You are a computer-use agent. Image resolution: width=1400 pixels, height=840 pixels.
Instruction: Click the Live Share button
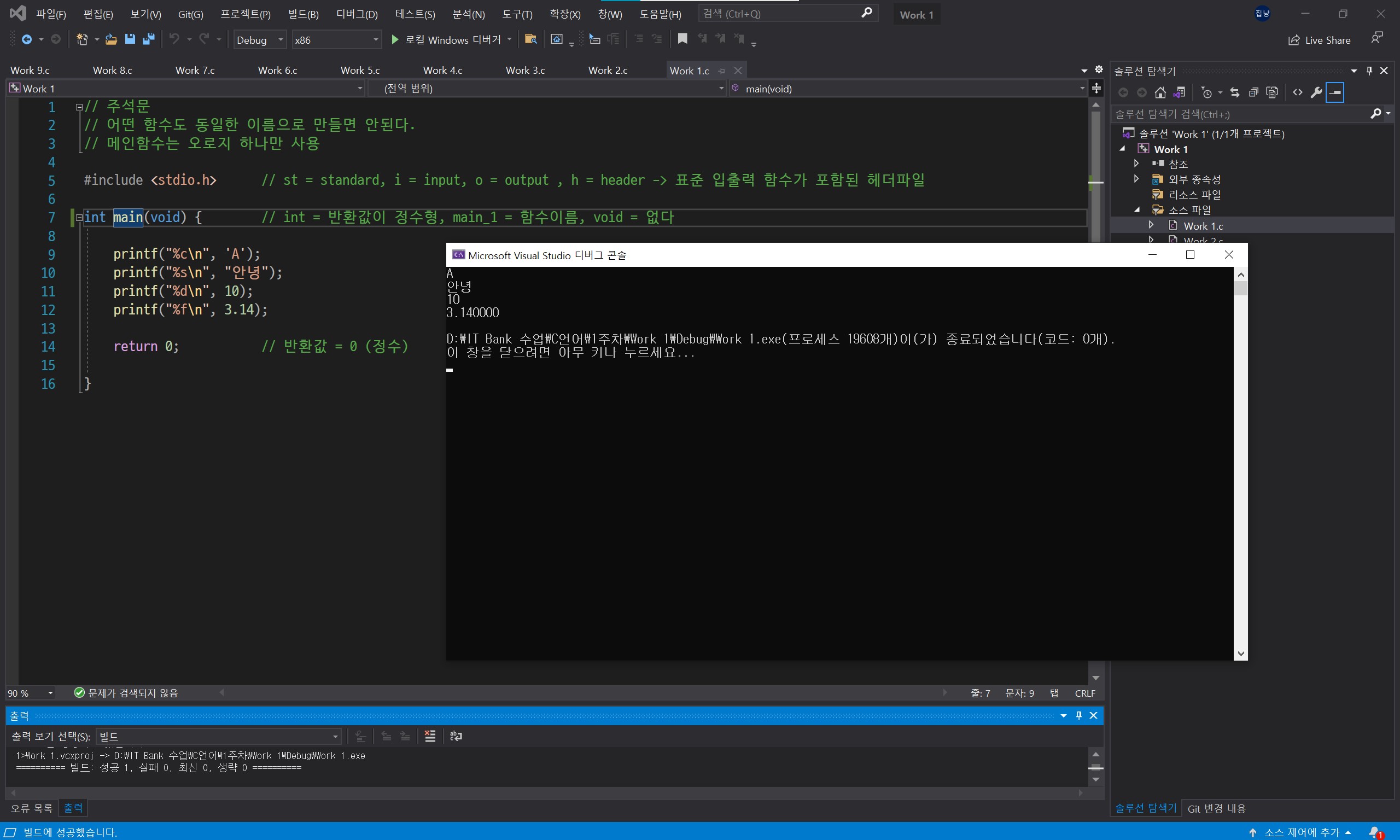coord(1319,40)
